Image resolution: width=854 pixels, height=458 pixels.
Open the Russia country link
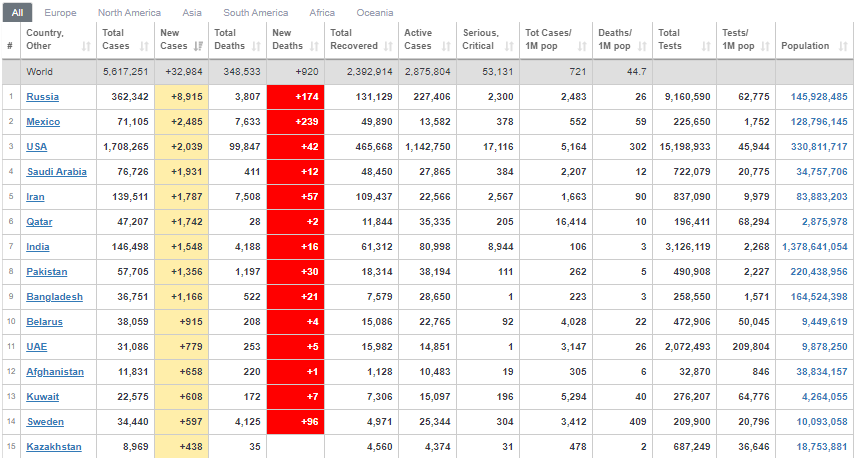(42, 97)
